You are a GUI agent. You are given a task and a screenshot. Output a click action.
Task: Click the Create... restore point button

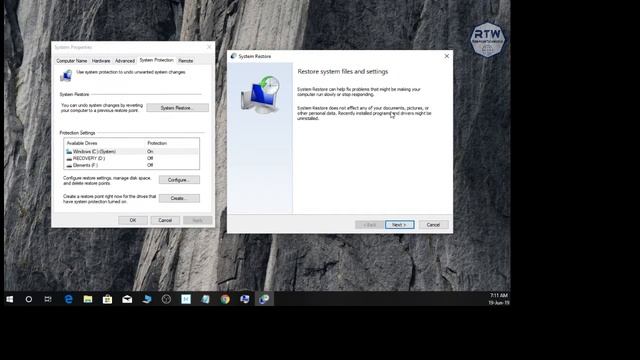[x=179, y=198]
